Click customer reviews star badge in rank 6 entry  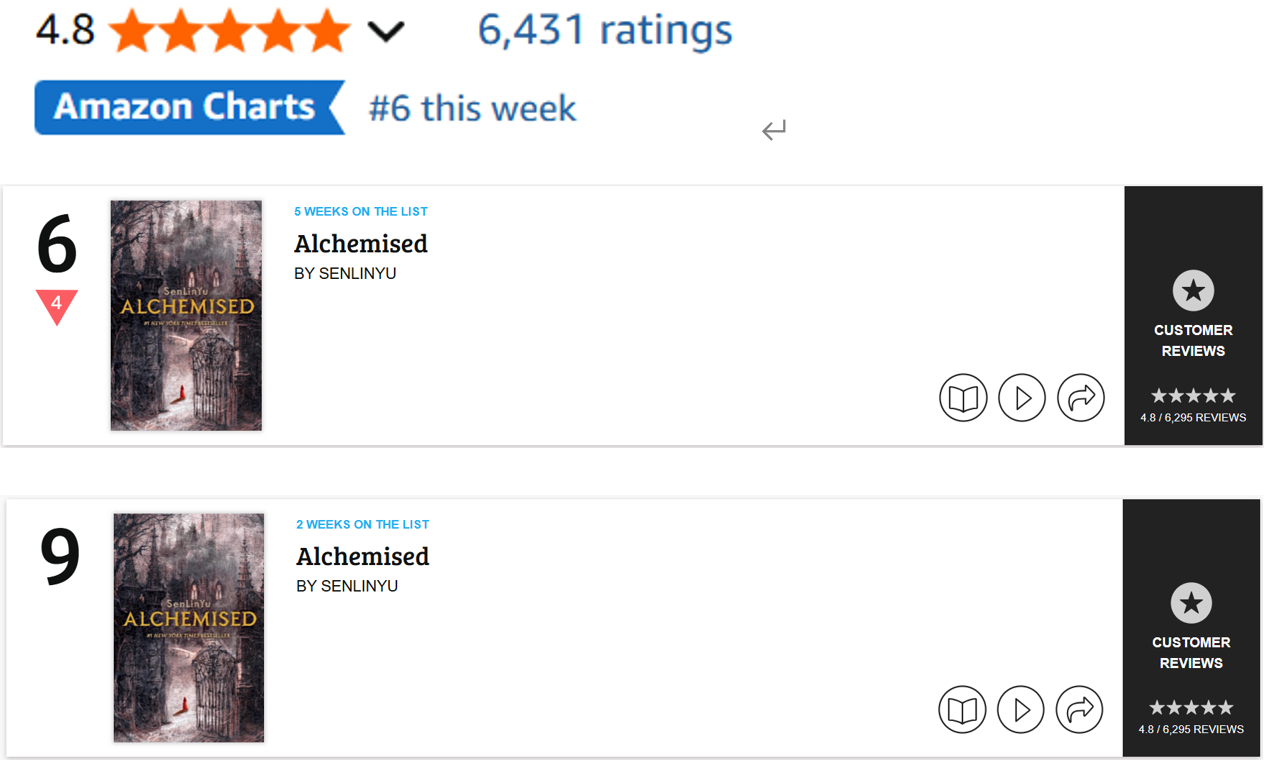1193,291
